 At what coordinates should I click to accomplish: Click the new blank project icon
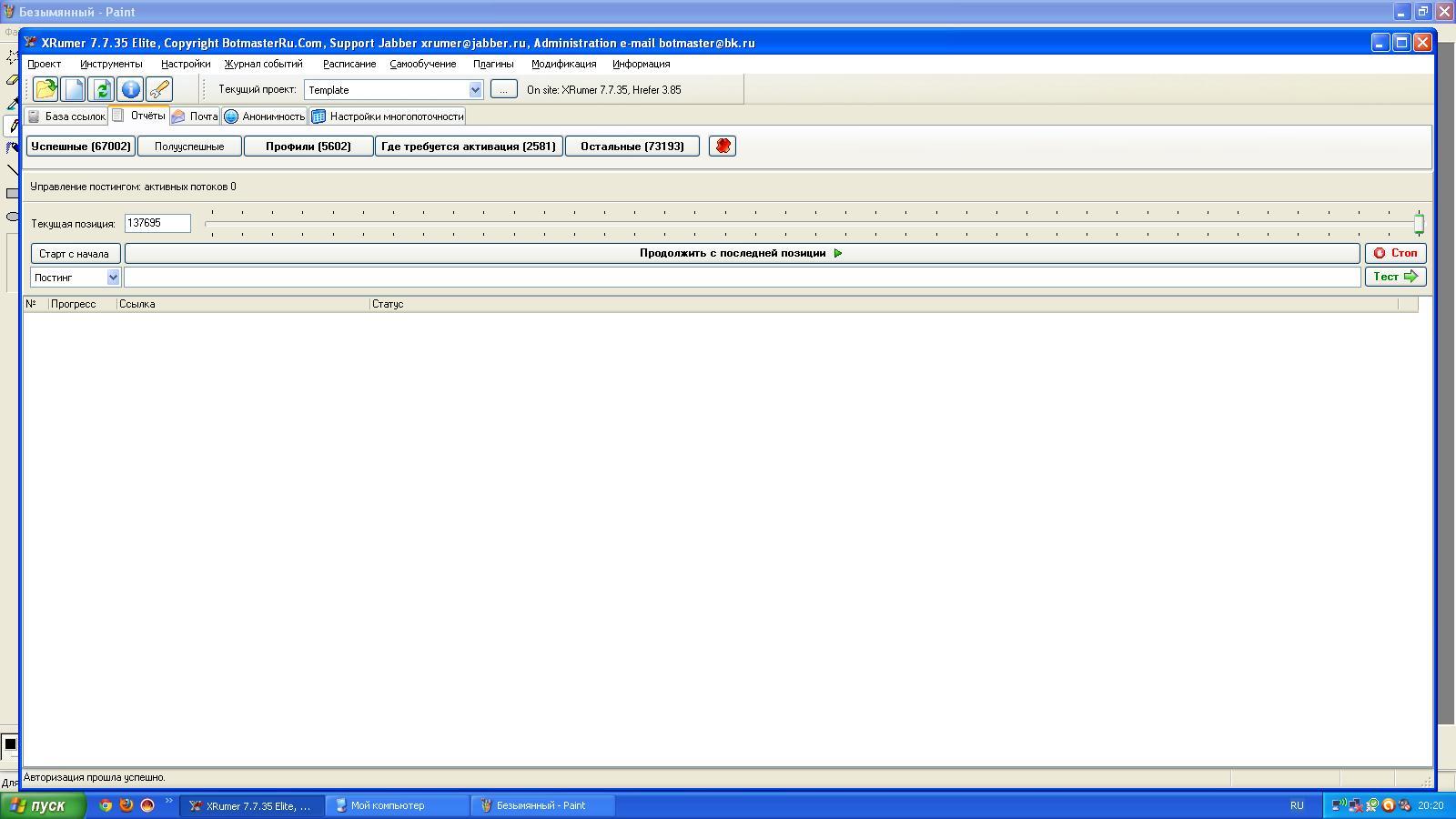pos(74,89)
